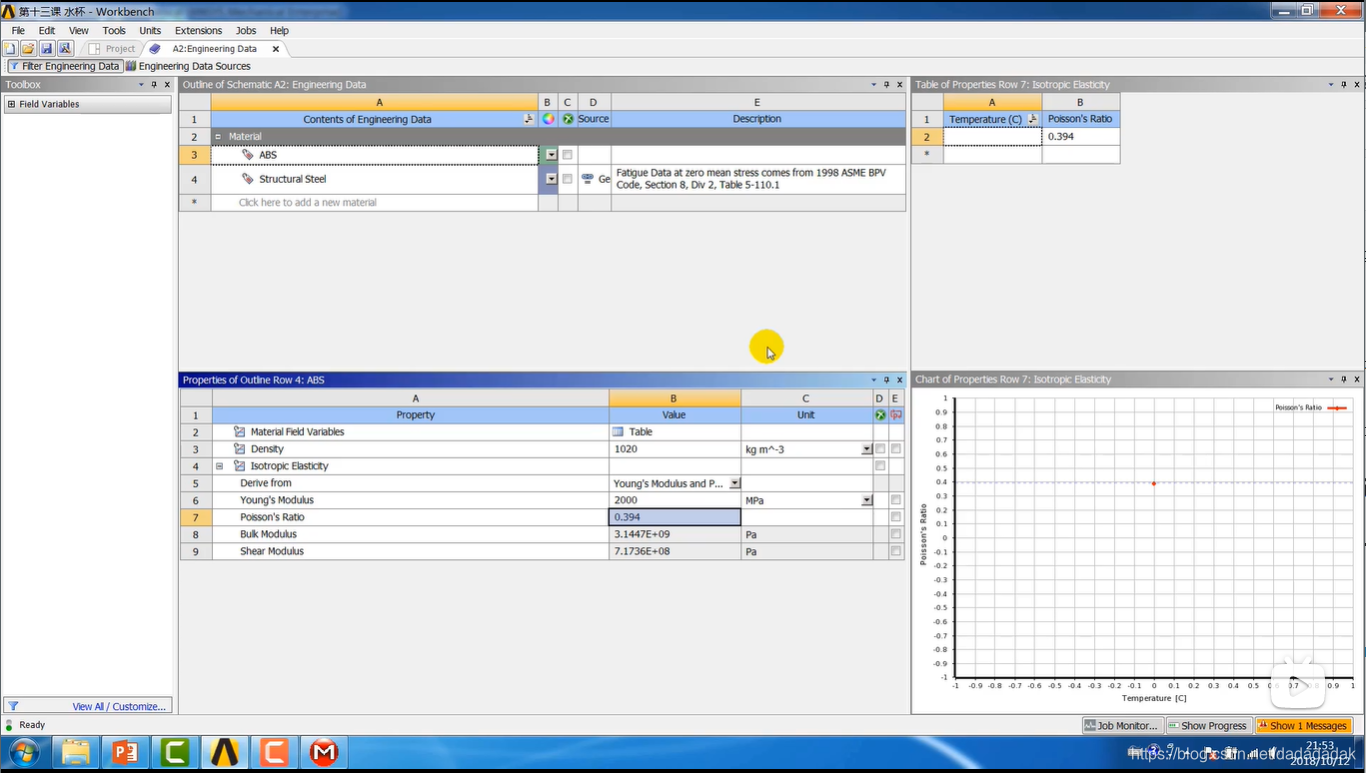Click the New project toolbar icon

pos(10,48)
